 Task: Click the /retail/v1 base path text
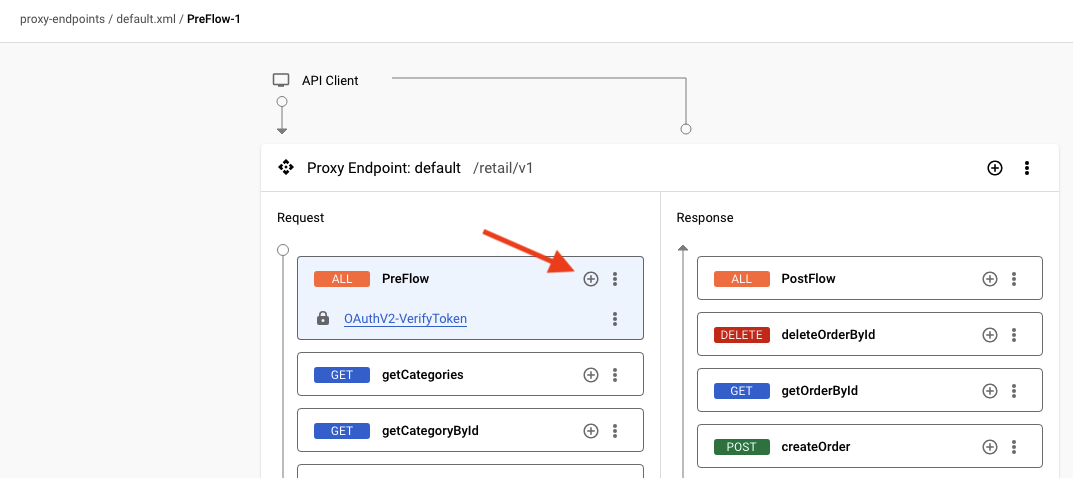pyautogui.click(x=503, y=168)
